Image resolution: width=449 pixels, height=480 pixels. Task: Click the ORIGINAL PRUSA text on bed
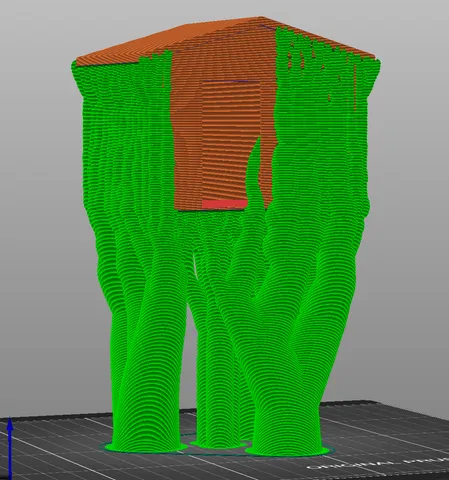tap(377, 464)
